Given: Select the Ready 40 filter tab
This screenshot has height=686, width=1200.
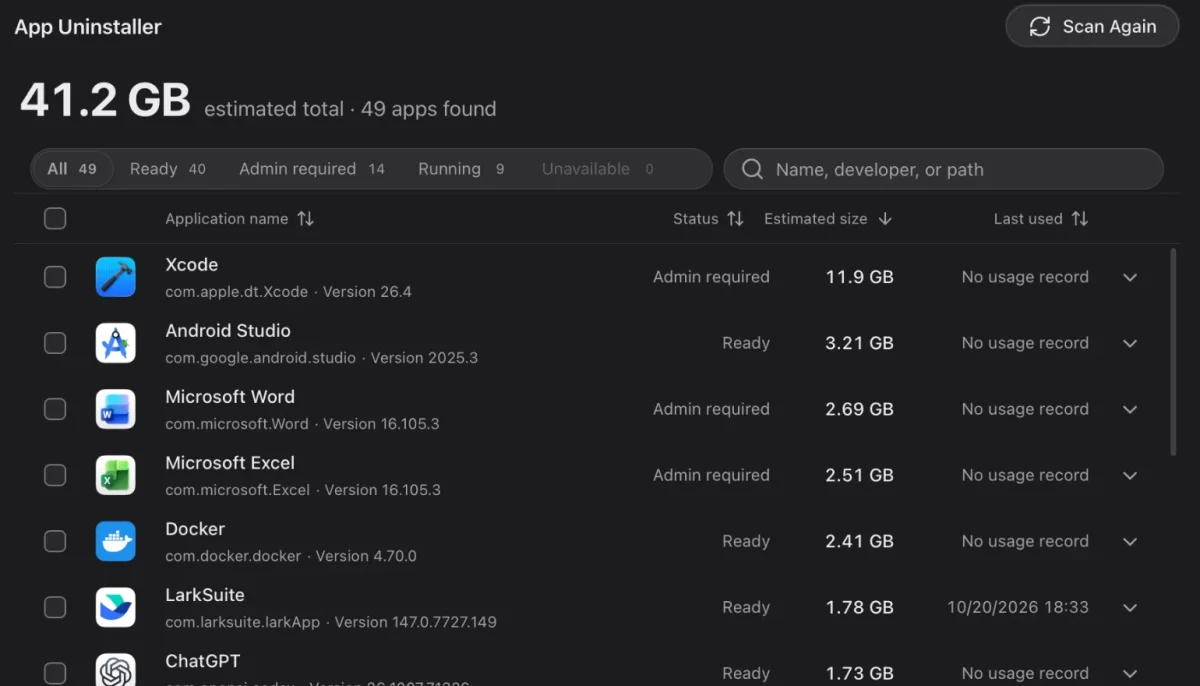Looking at the screenshot, I should [x=167, y=169].
